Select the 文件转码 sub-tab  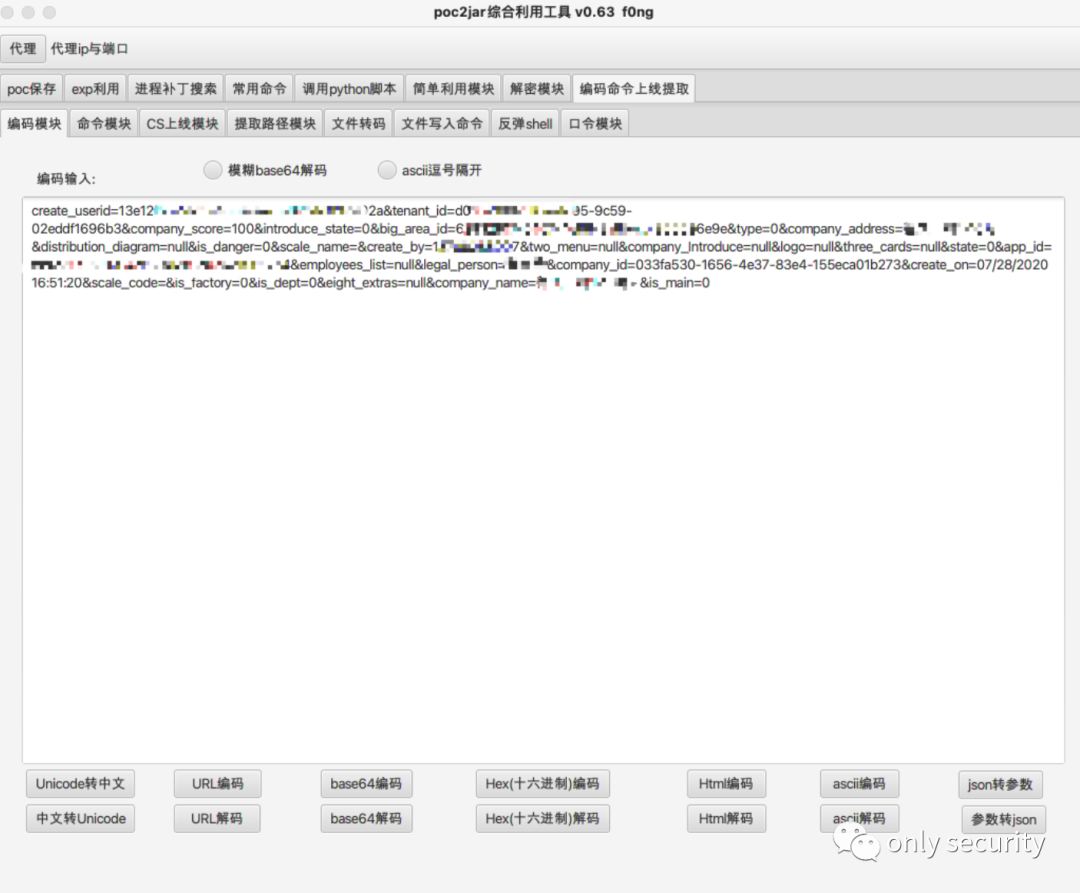(x=358, y=124)
